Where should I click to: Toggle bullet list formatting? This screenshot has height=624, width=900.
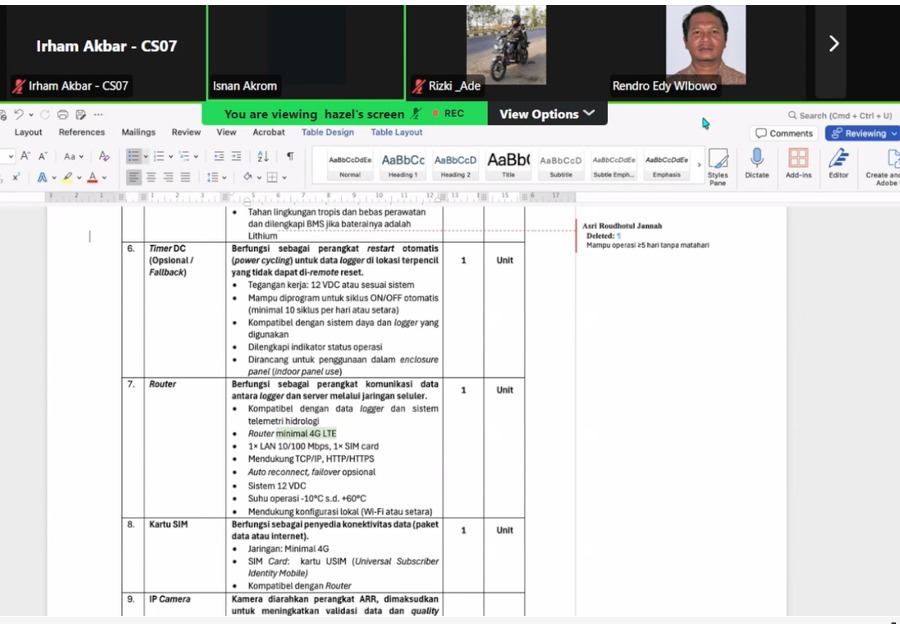[x=134, y=156]
